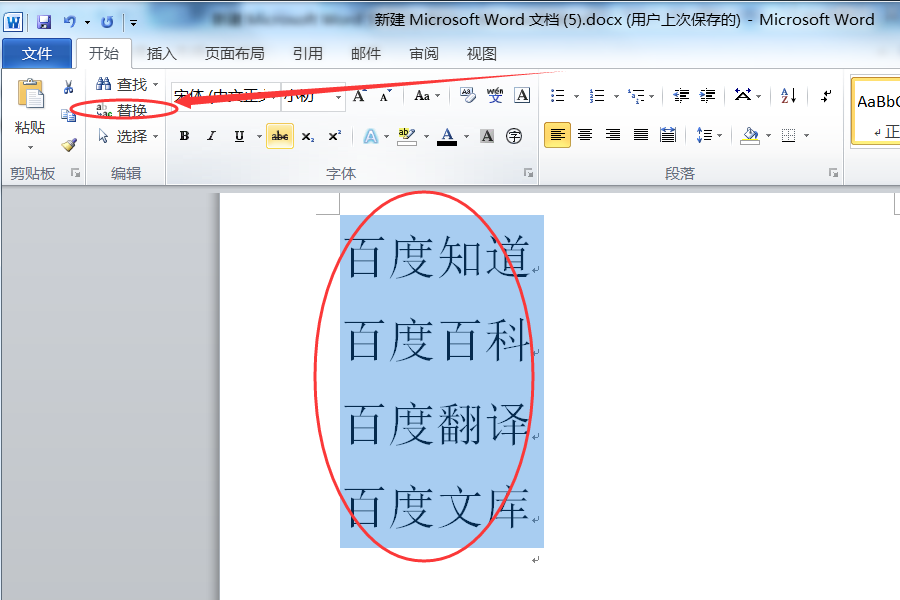Open Text Effects glowing A
The height and width of the screenshot is (600, 900).
coord(371,137)
